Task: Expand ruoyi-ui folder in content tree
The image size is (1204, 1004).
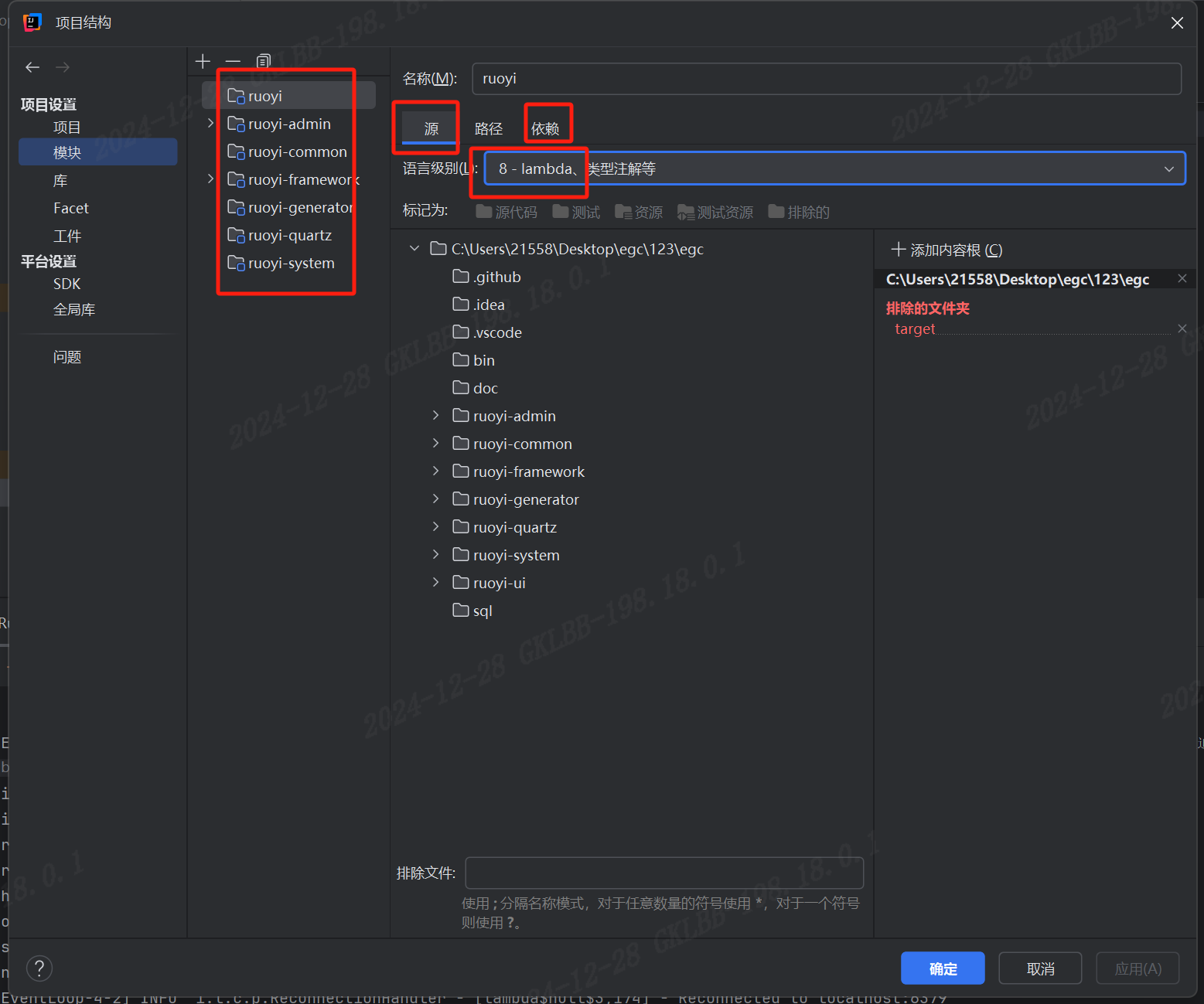Action: tap(436, 582)
